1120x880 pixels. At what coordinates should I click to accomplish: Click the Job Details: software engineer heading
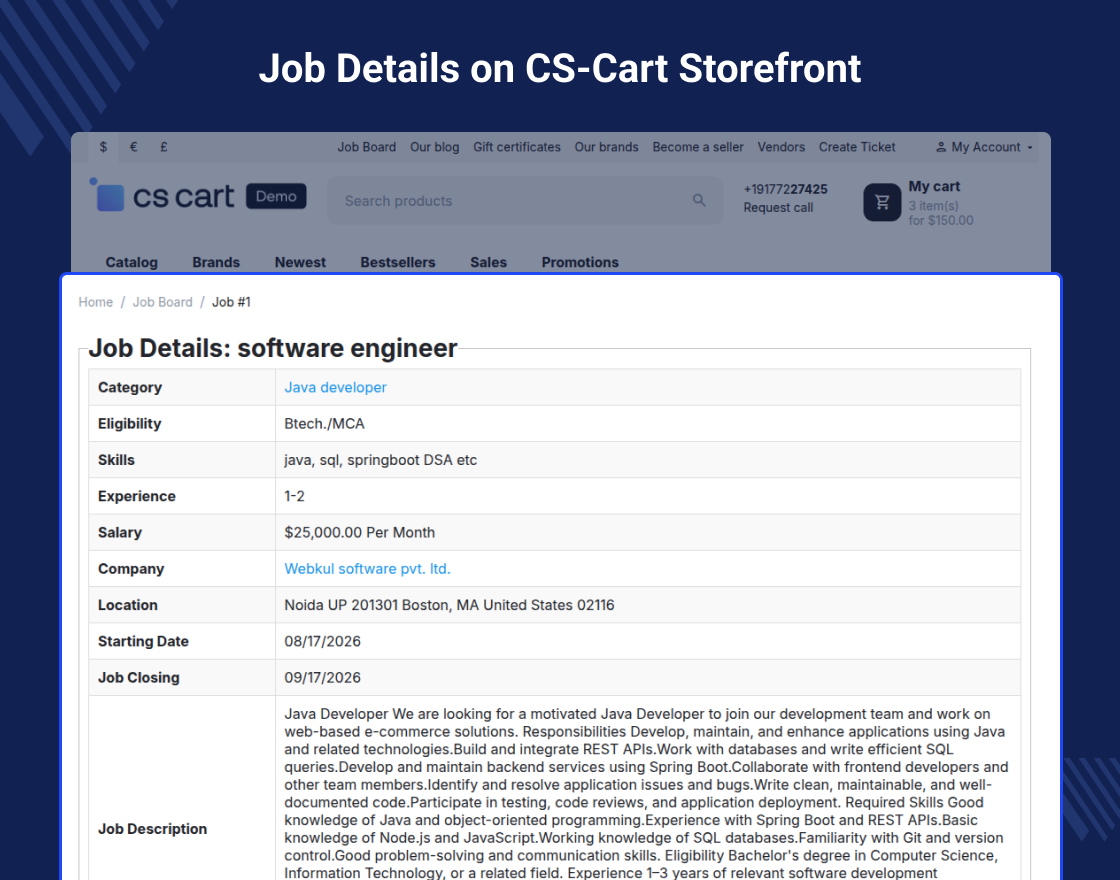273,348
